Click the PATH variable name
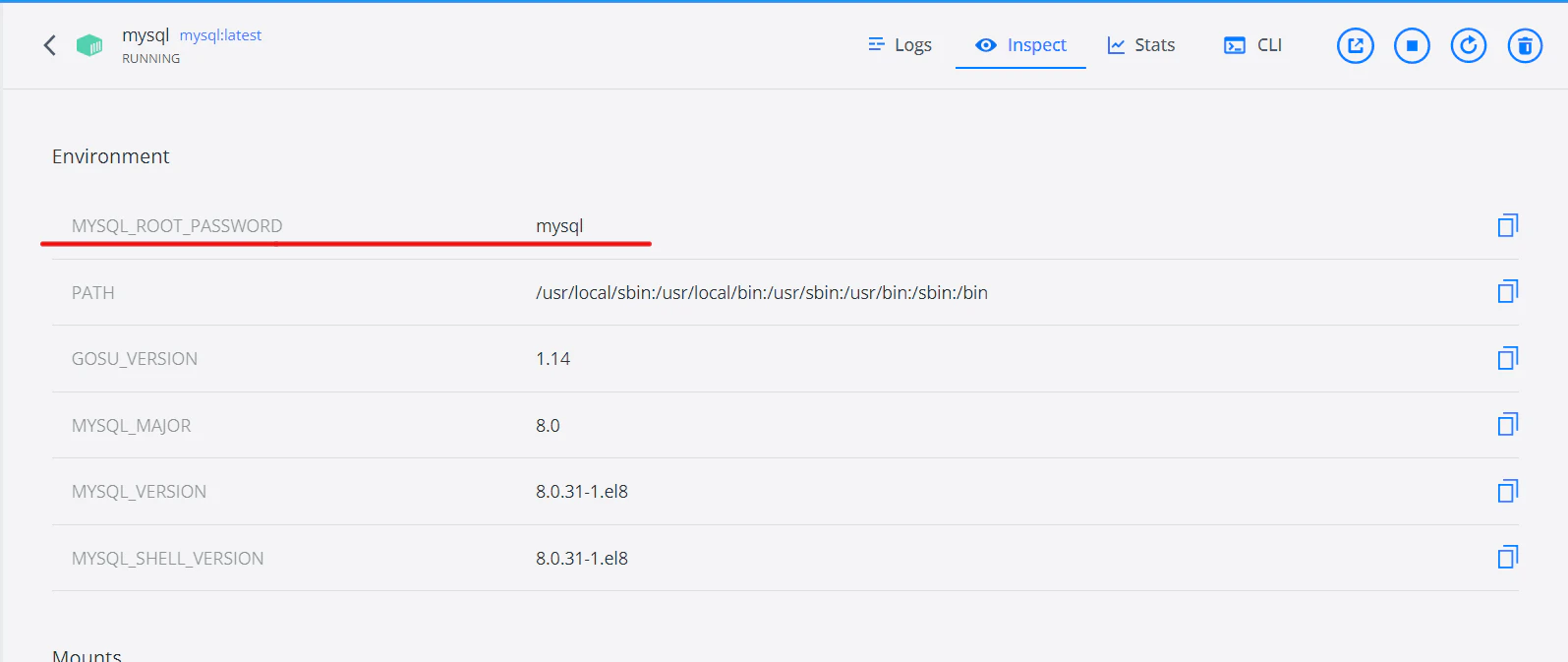This screenshot has width=1568, height=662. (x=93, y=293)
